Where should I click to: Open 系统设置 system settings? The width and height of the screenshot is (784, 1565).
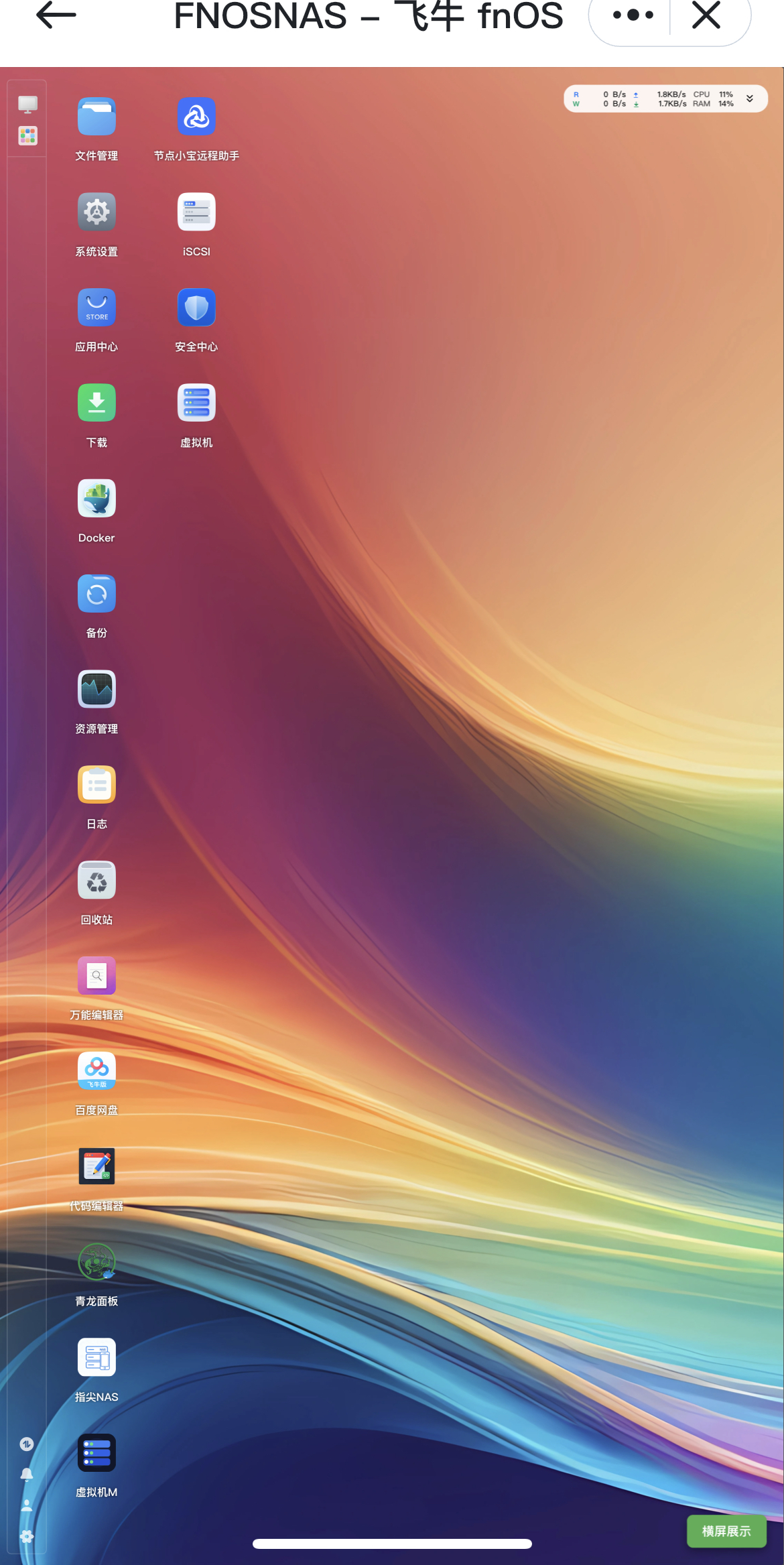pyautogui.click(x=96, y=212)
